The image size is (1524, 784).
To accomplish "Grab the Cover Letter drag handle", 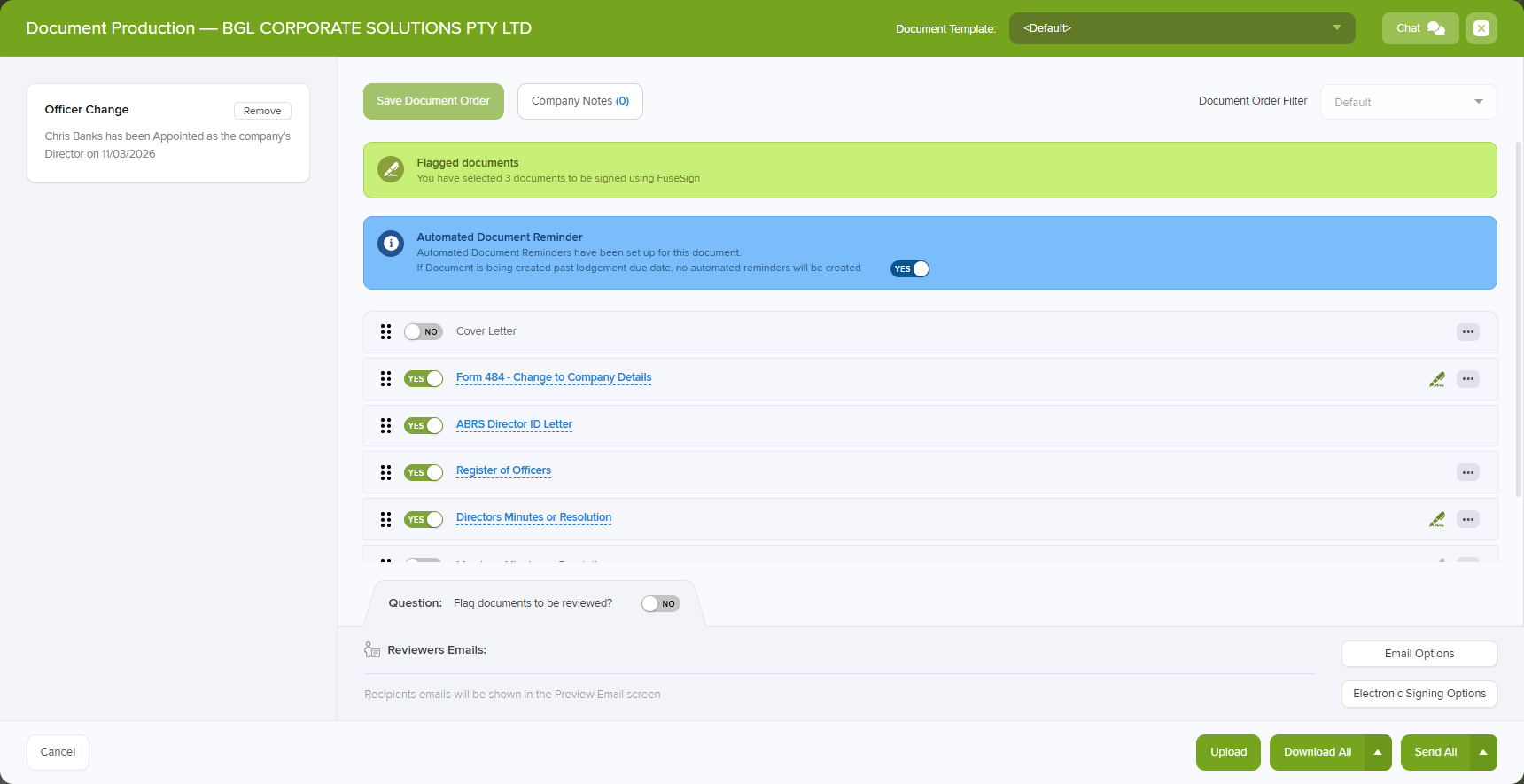I will coord(385,332).
